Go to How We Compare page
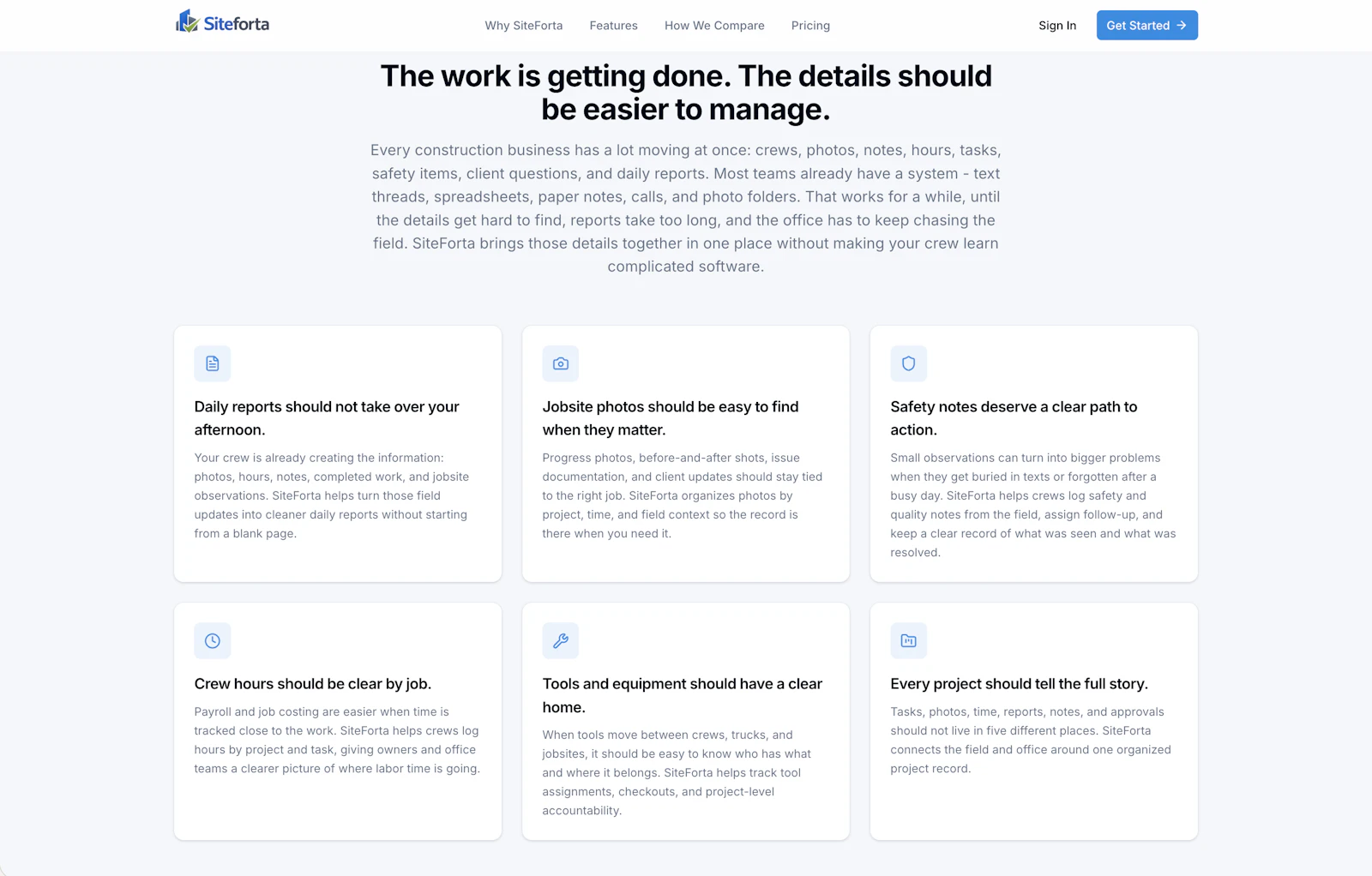The image size is (1372, 876). point(714,26)
